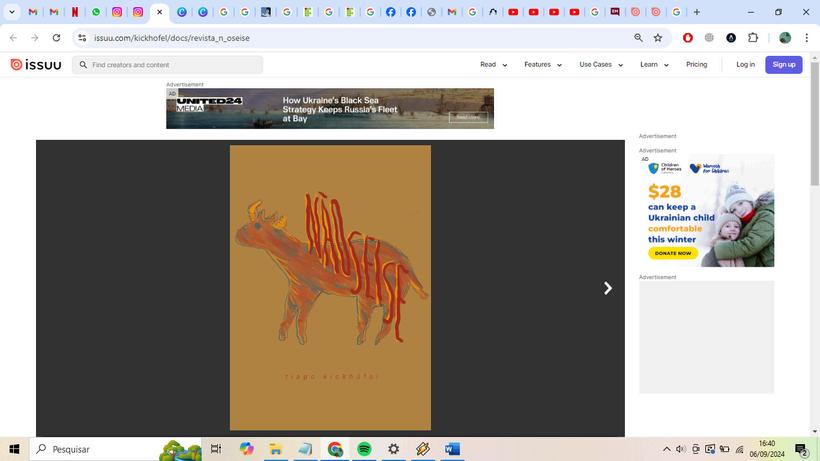Open Task View on the taskbar

215,449
